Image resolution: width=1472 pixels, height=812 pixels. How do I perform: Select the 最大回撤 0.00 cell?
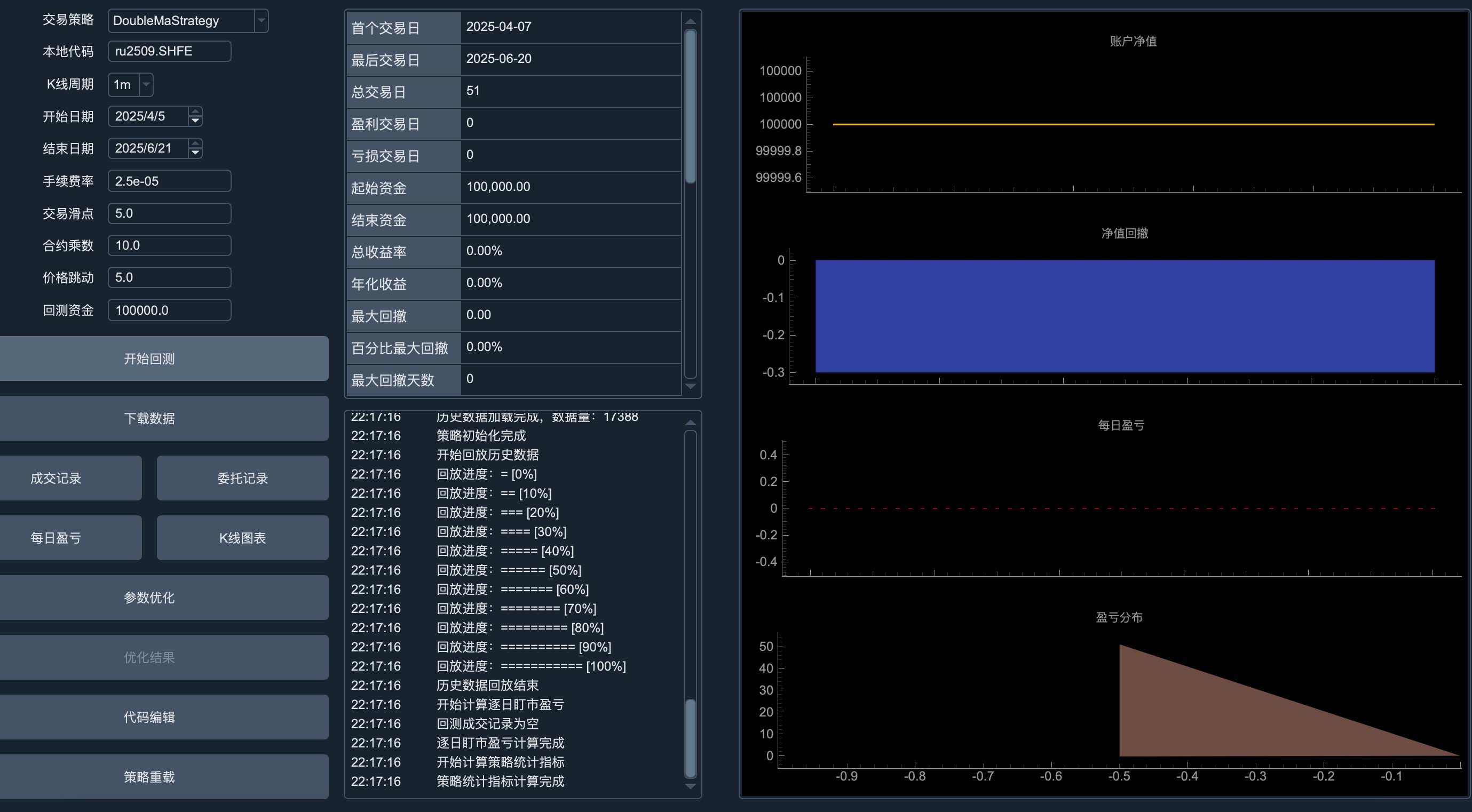571,315
